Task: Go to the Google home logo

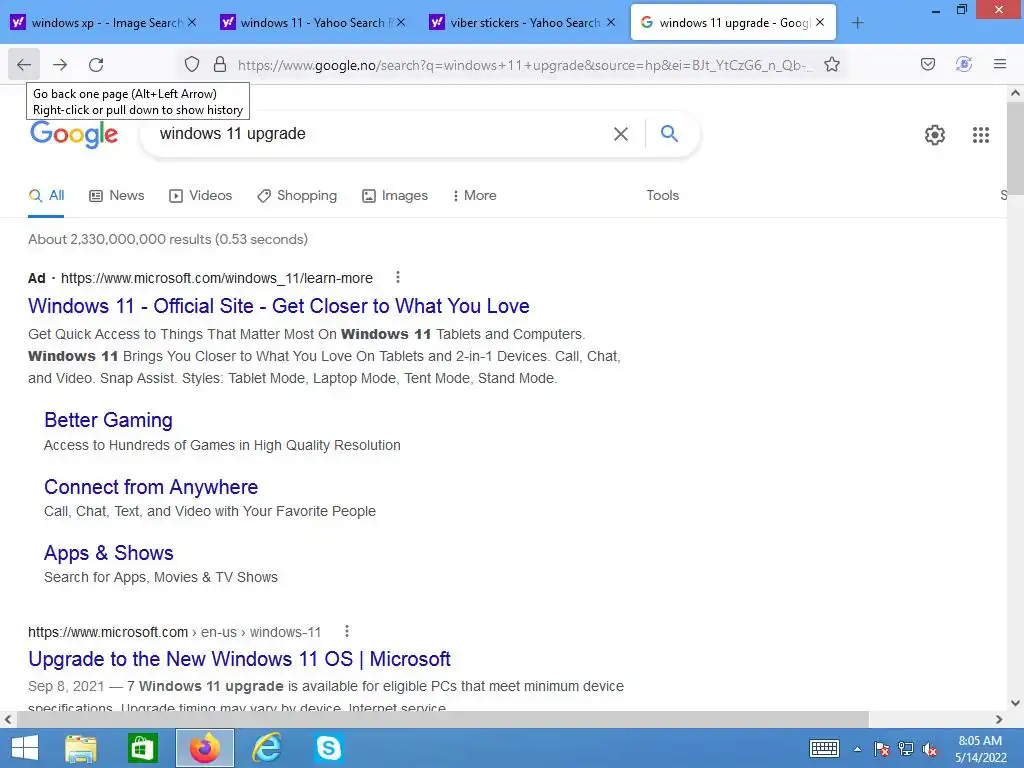Action: pyautogui.click(x=74, y=134)
